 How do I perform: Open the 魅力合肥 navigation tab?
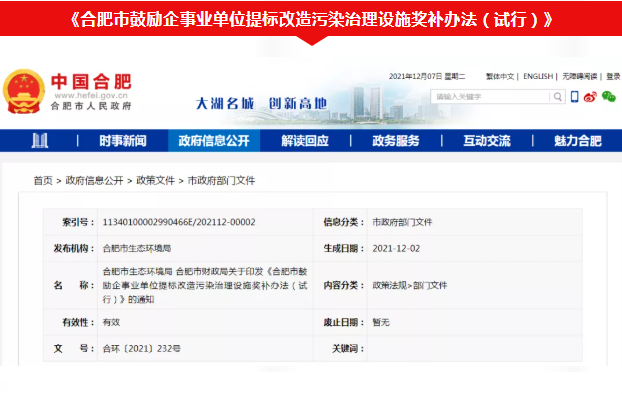point(578,140)
